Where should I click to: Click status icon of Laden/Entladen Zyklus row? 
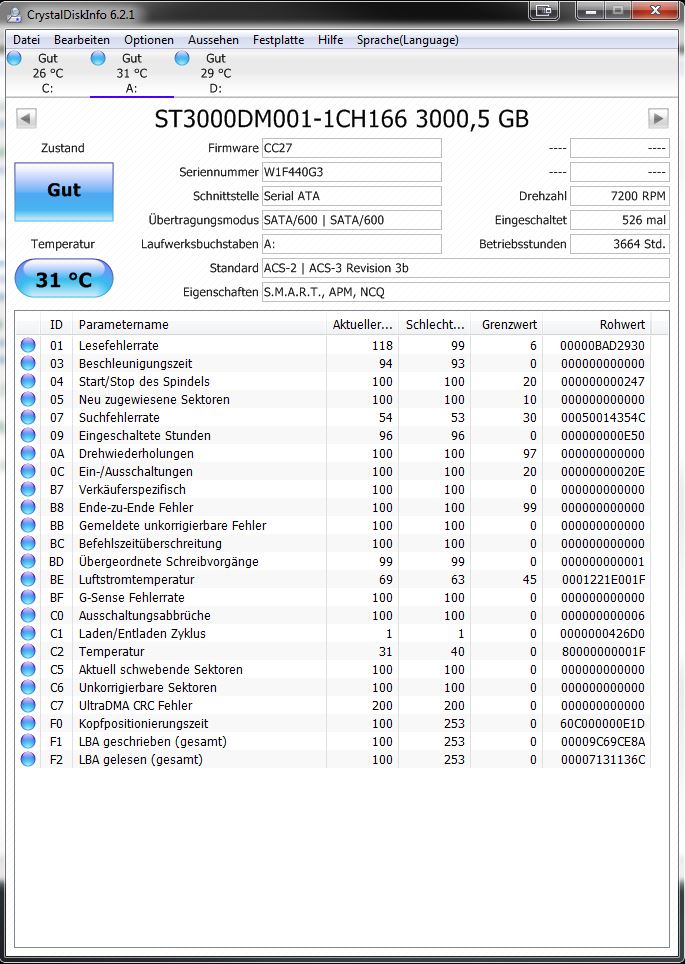tap(28, 633)
